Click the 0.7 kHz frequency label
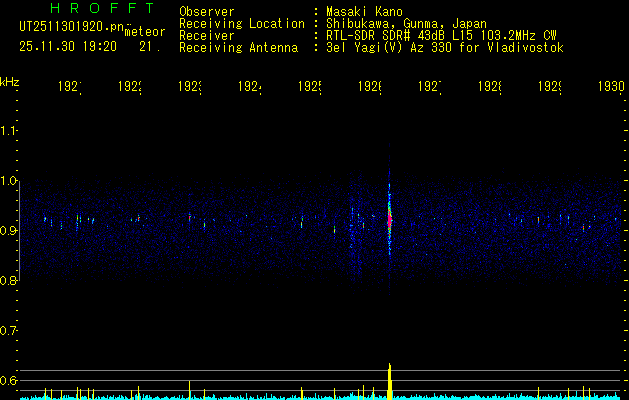Screen dimensions: 629x400 9,331
